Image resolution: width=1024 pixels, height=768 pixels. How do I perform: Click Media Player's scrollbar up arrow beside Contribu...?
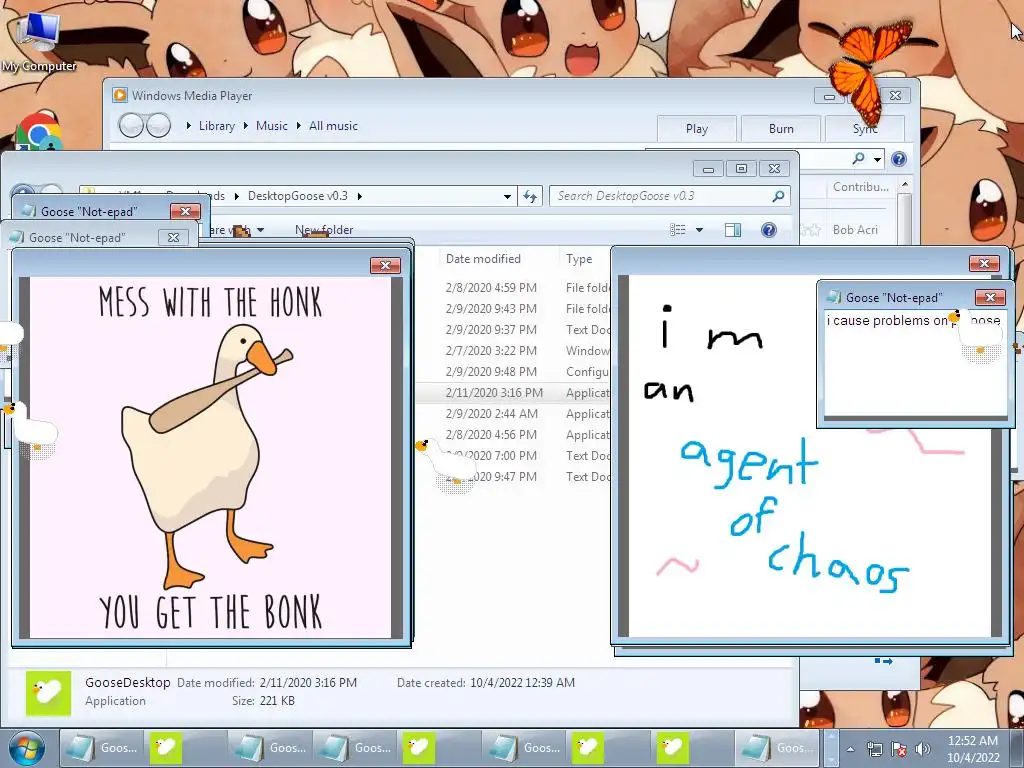click(905, 185)
